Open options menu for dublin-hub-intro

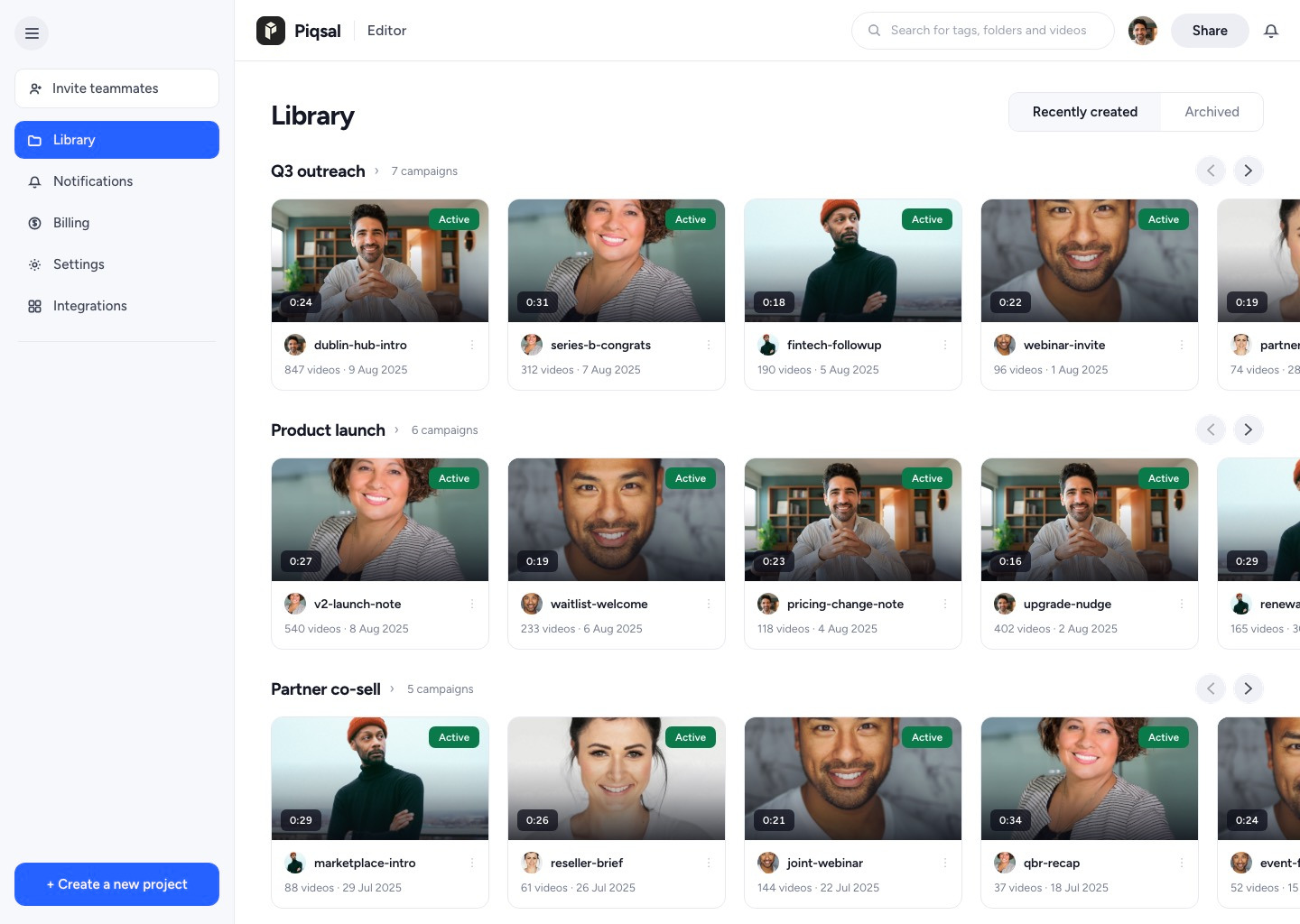click(472, 345)
